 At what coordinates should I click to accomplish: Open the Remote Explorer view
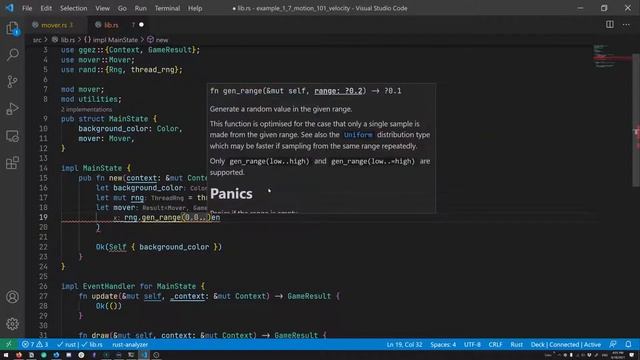tap(12, 136)
